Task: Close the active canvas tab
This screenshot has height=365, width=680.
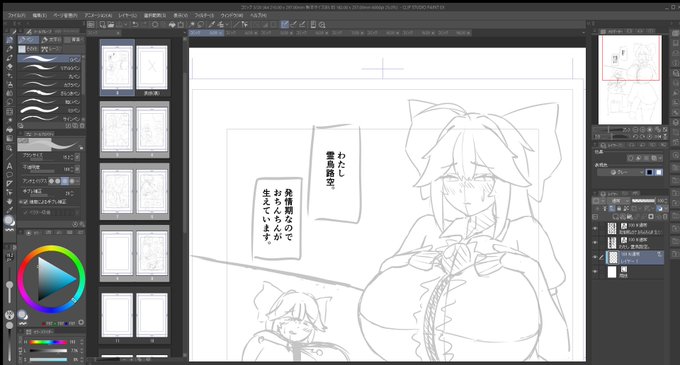Action: (221, 33)
